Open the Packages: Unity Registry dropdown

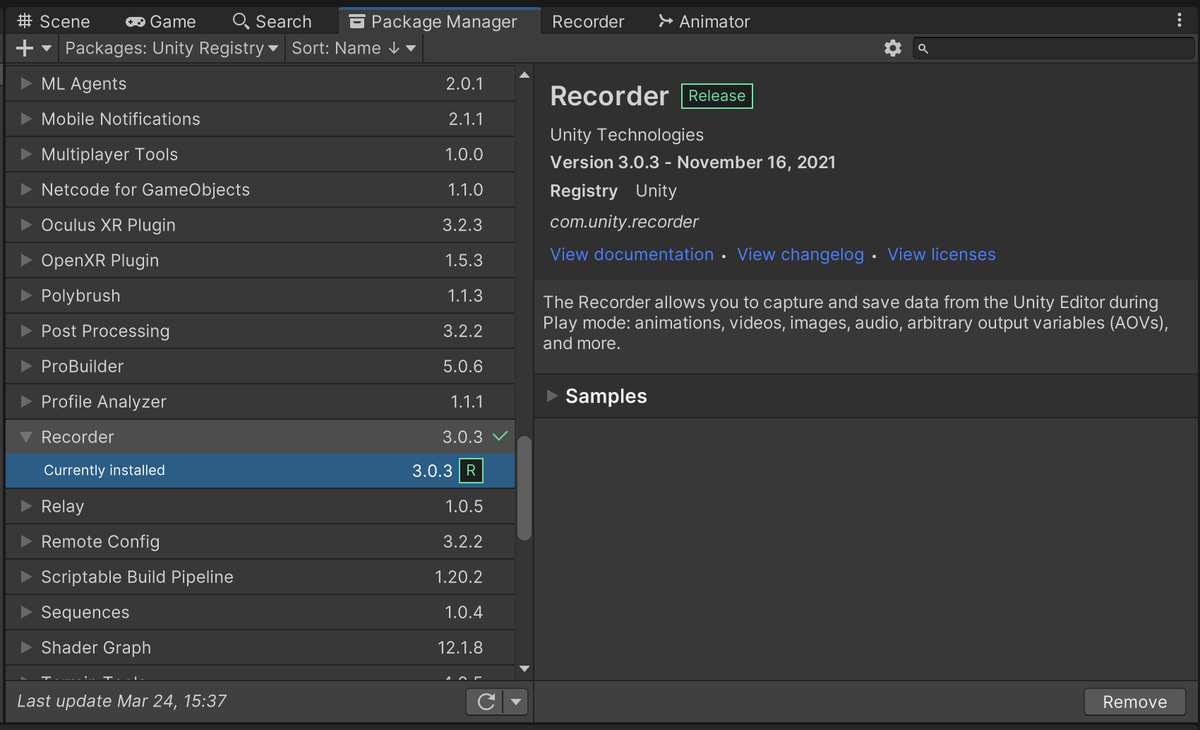pos(171,48)
